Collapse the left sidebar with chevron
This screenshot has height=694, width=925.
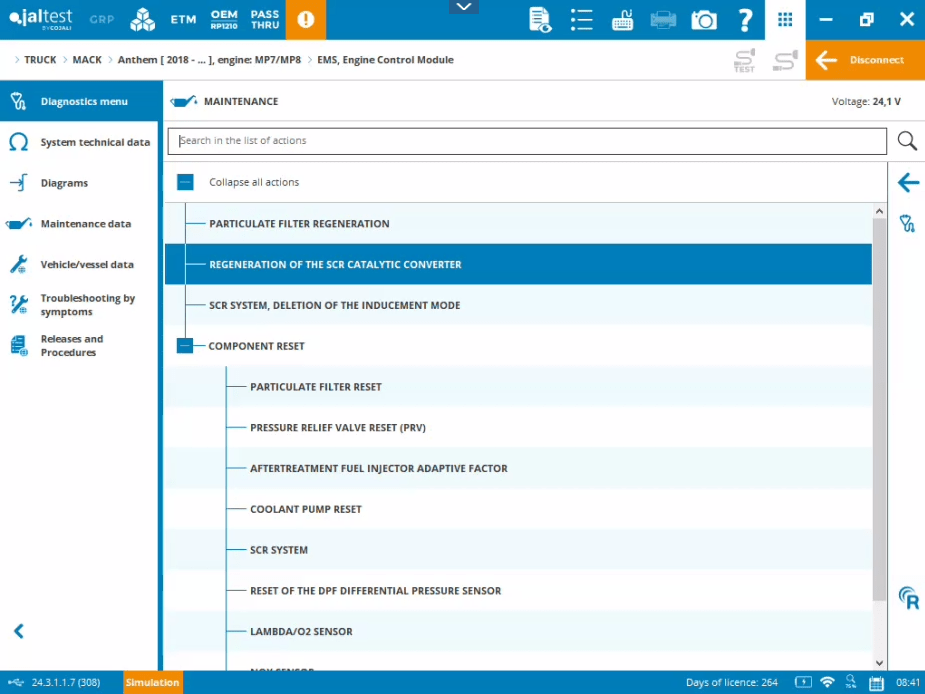click(18, 631)
